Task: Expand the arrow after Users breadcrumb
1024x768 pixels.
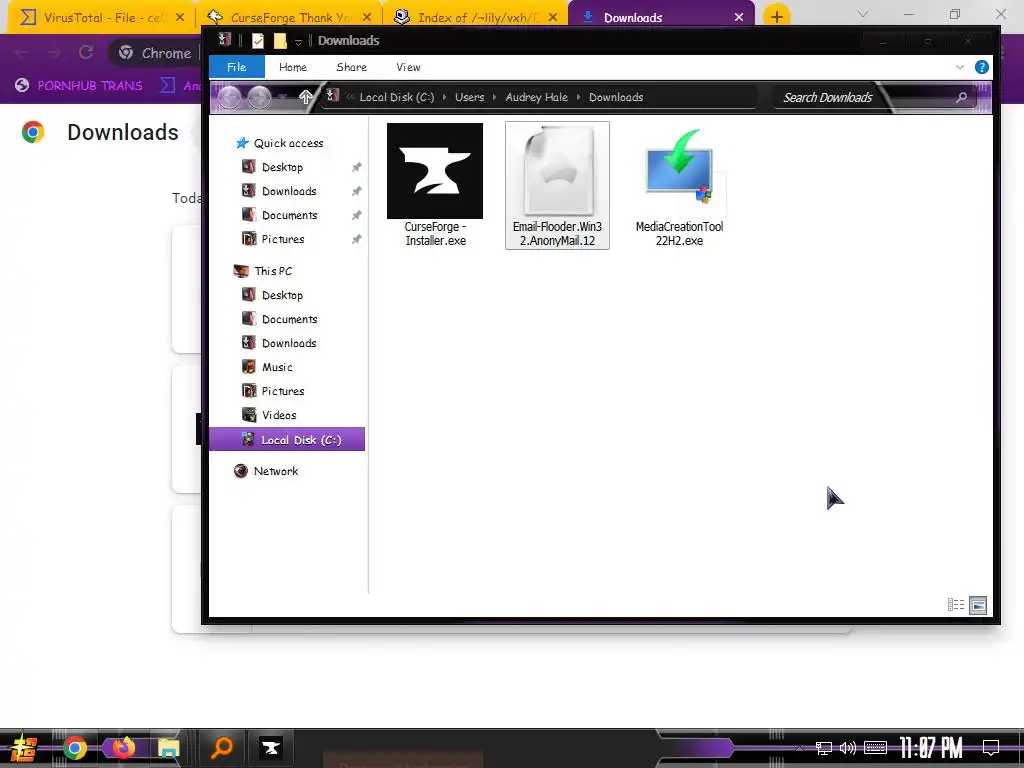Action: tap(494, 97)
